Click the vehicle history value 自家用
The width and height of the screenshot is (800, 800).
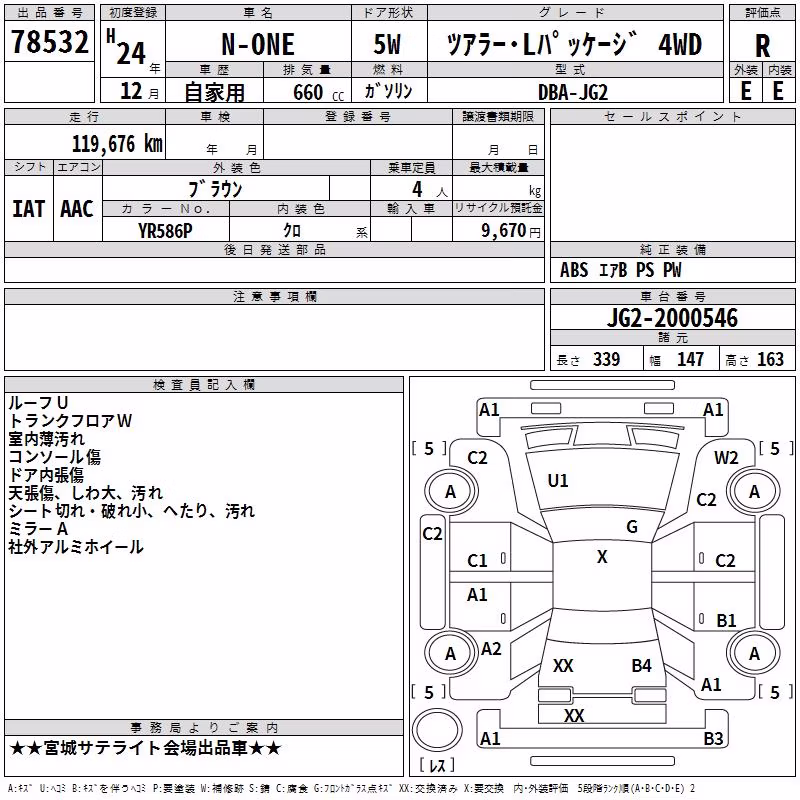[214, 92]
